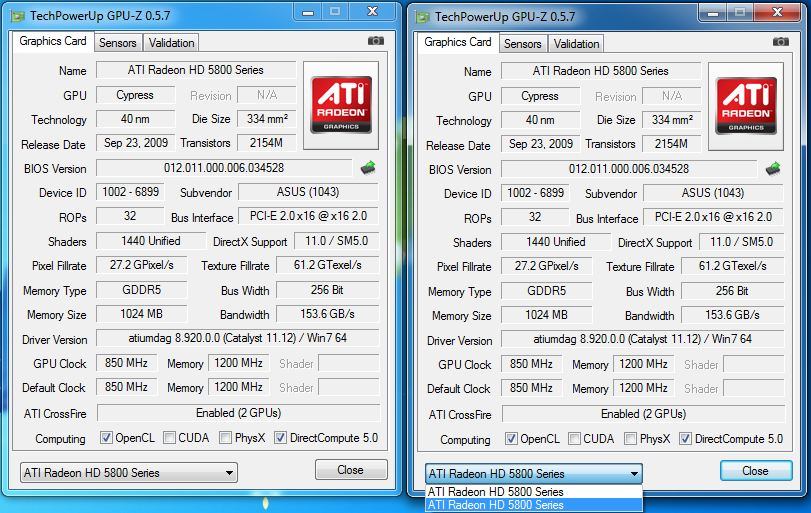
Task: Click the Cypress GPU value in left window
Action: [x=136, y=95]
